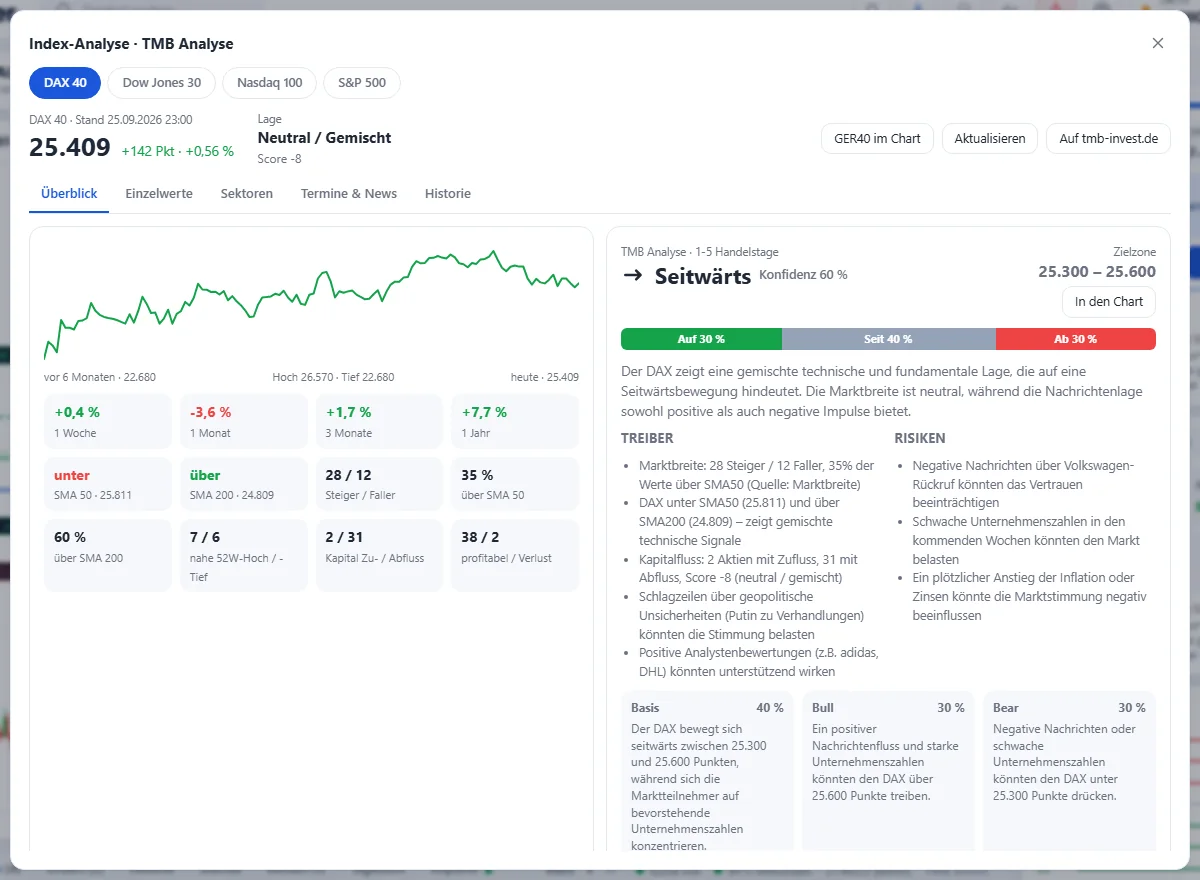Select the 35 % über SMA 50 tile
Screen dimensions: 1200x880
click(515, 484)
